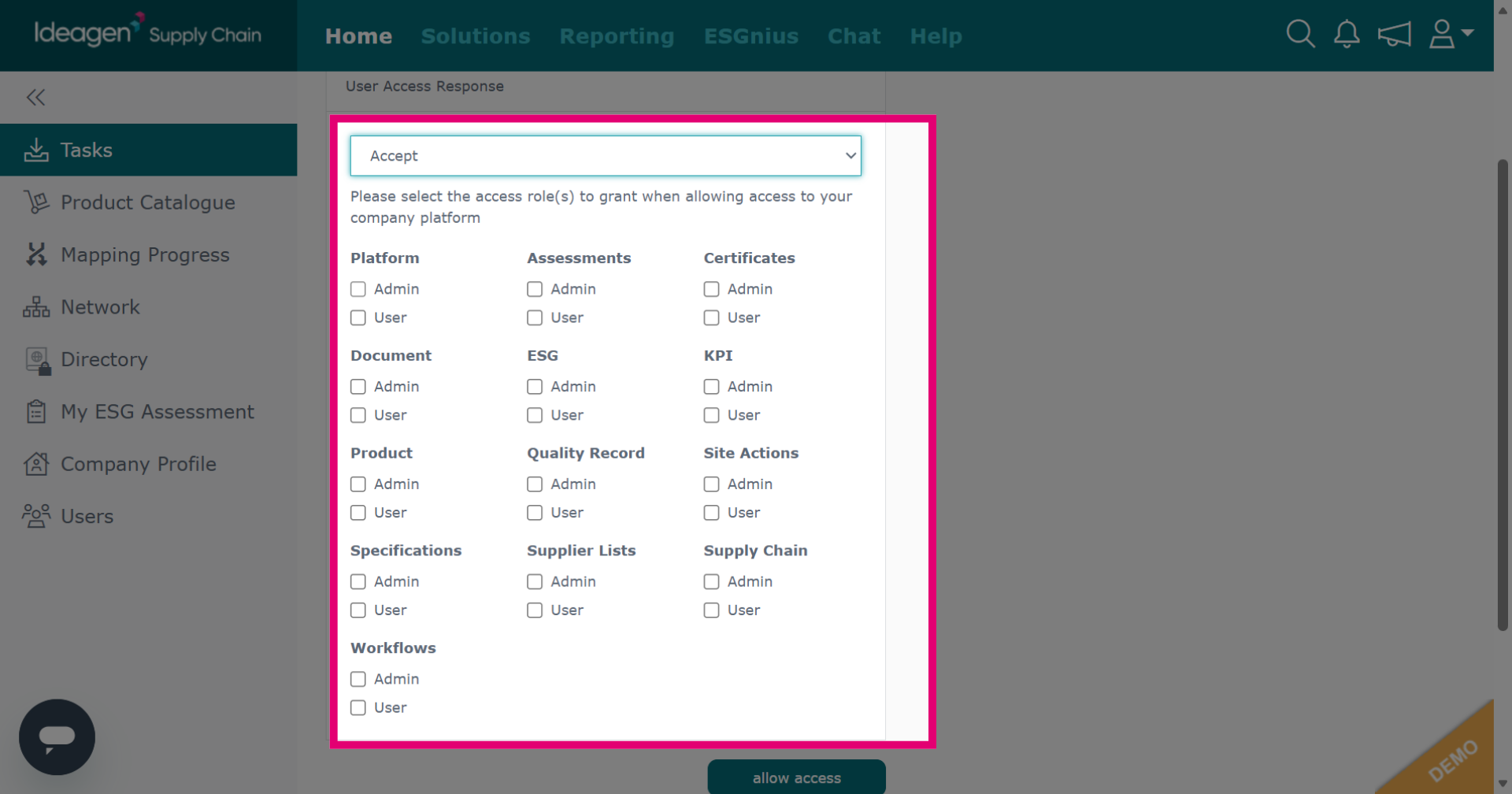Open the Chat menu item

point(854,36)
